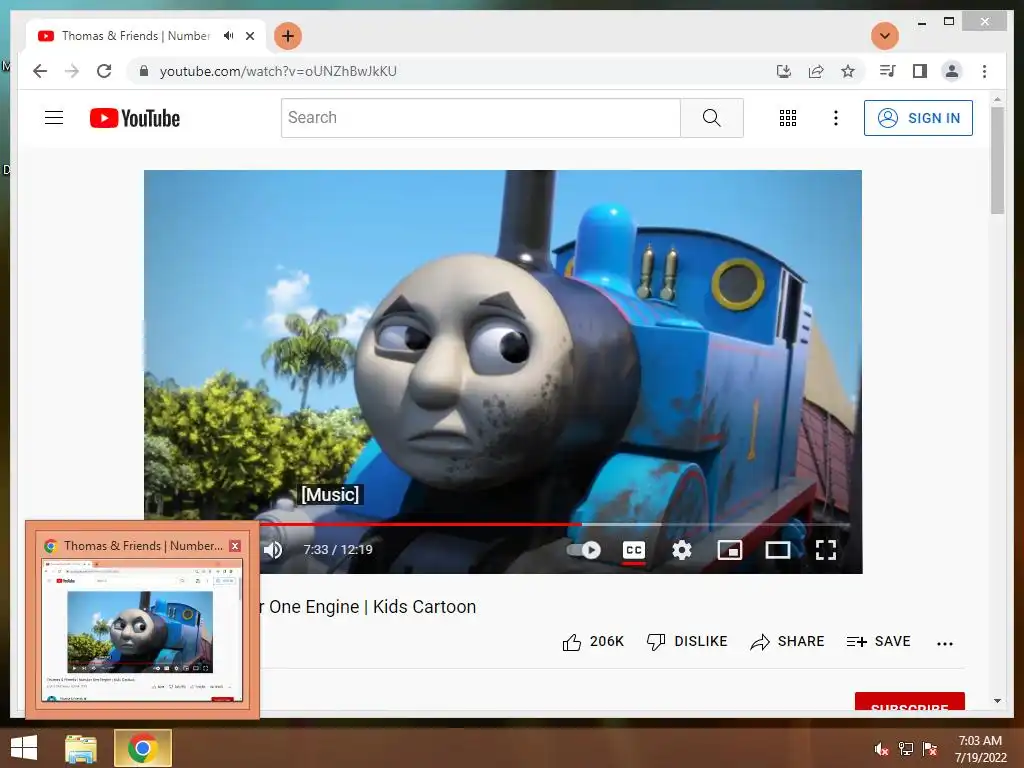Screen dimensions: 1024x768
Task: Activate miniplayer mode
Action: click(x=729, y=550)
